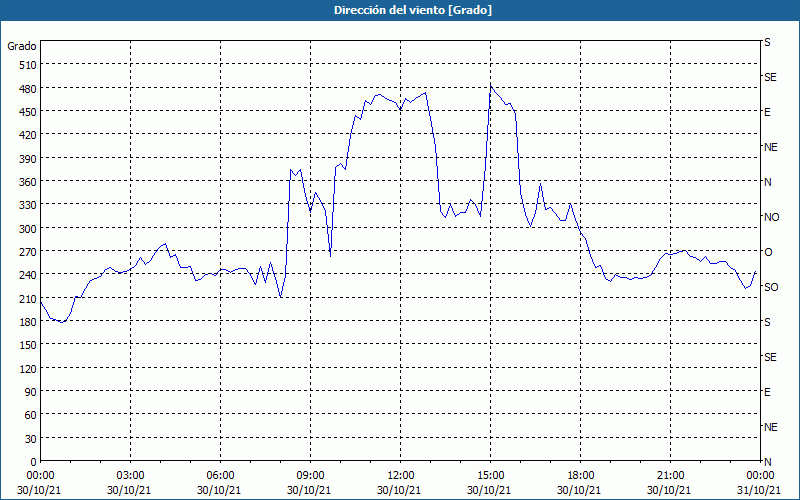Screen dimensions: 800x500
Task: Select the 270 y-axis value
Action: 29,252
